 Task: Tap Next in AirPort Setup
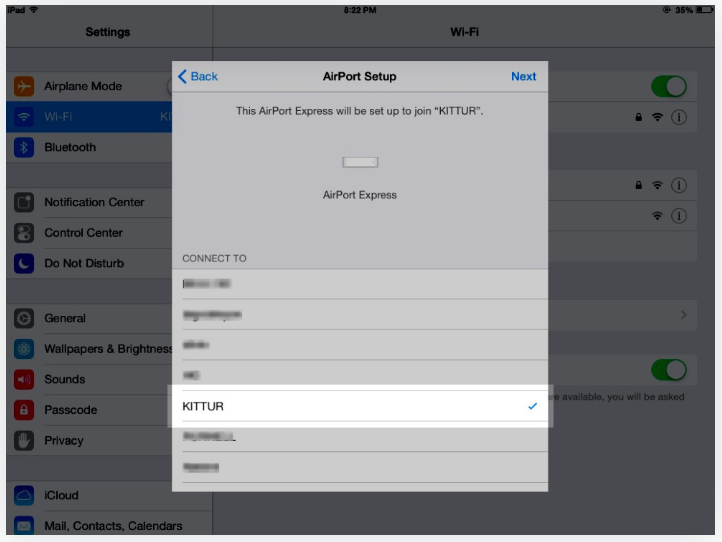[x=524, y=76]
